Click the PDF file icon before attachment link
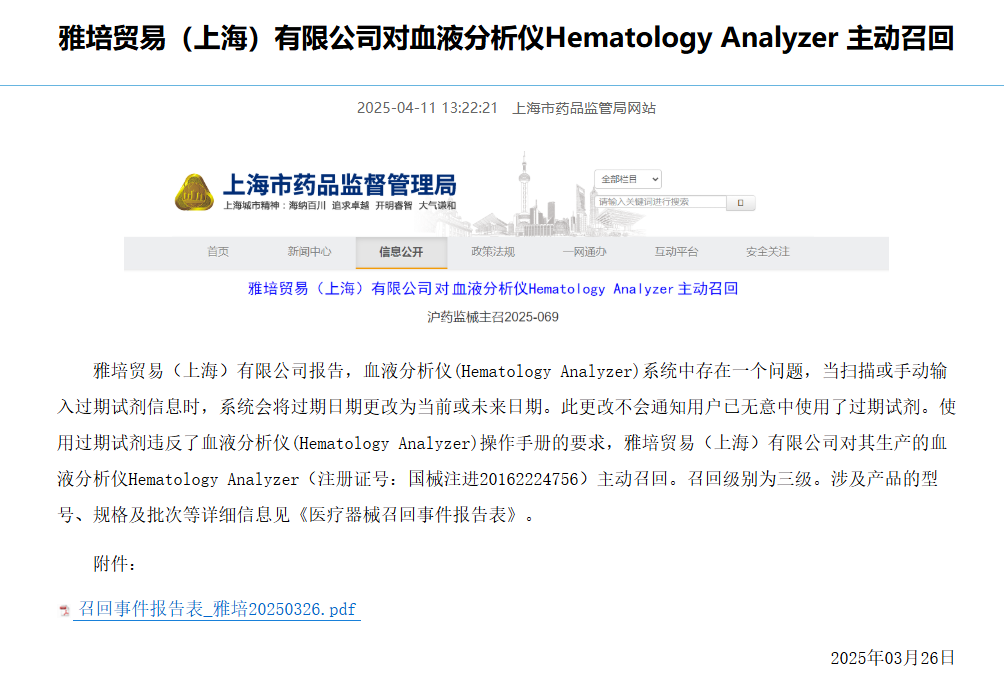 click(x=65, y=610)
